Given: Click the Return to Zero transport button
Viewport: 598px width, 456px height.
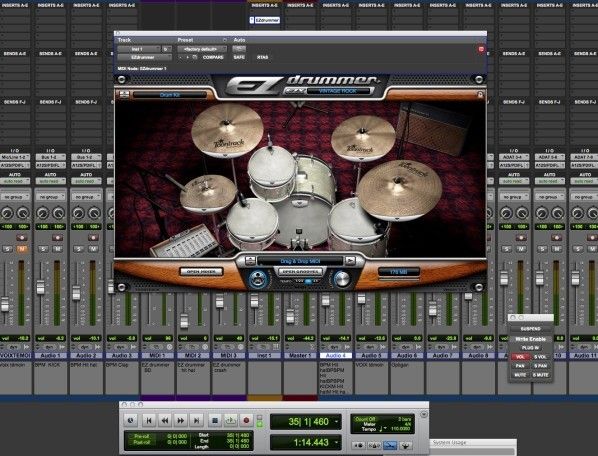Looking at the screenshot, I should (x=149, y=421).
